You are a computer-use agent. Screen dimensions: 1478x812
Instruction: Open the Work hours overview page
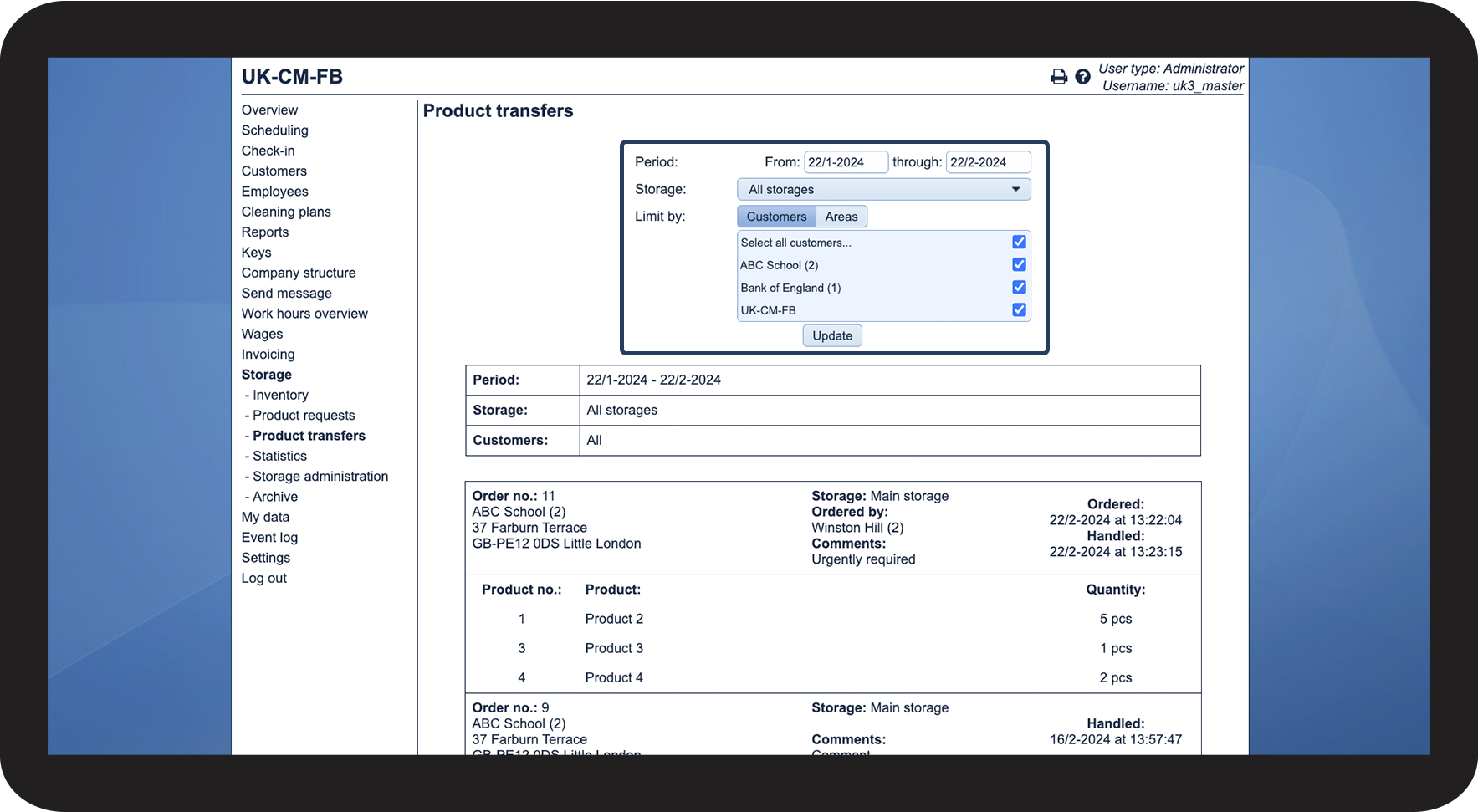click(304, 314)
